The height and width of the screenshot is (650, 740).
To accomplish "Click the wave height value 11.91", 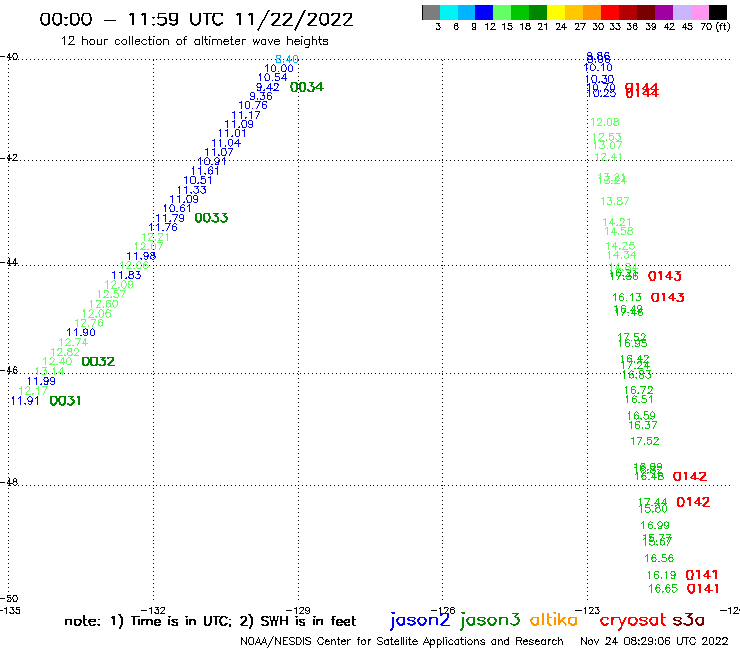I will pyautogui.click(x=25, y=401).
